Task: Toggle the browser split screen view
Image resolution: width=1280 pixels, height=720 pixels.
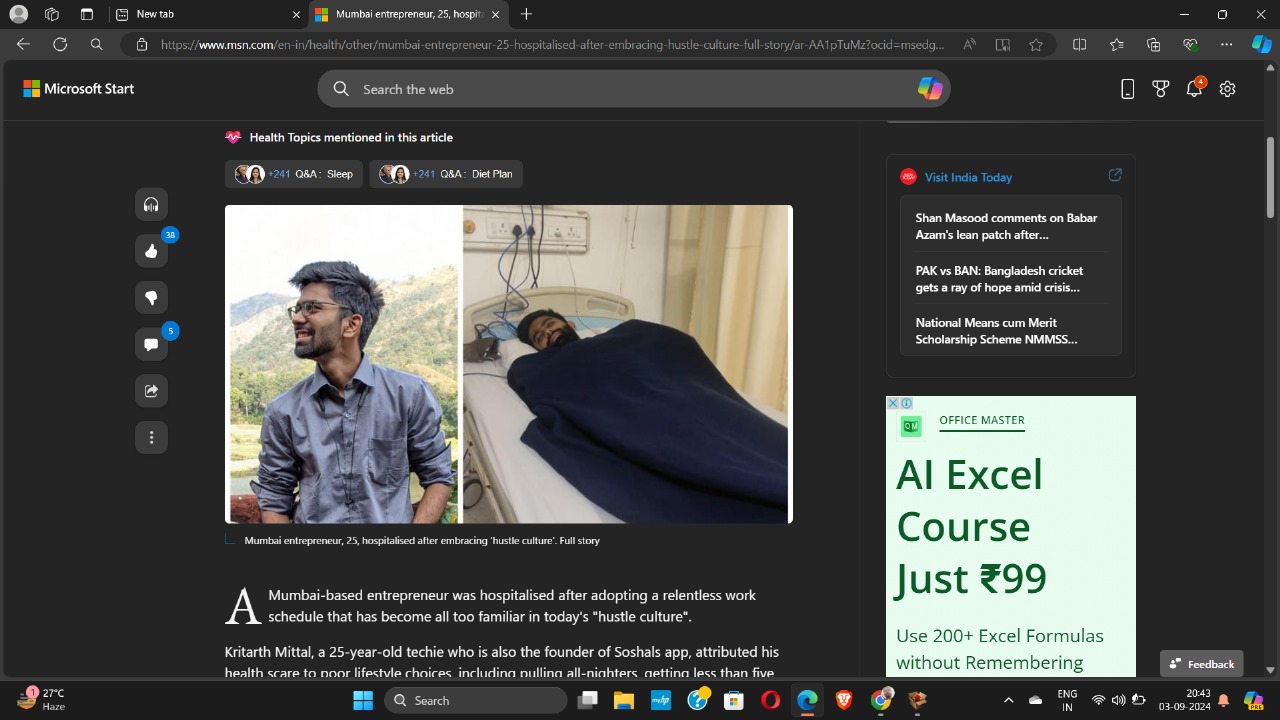Action: pyautogui.click(x=1079, y=44)
